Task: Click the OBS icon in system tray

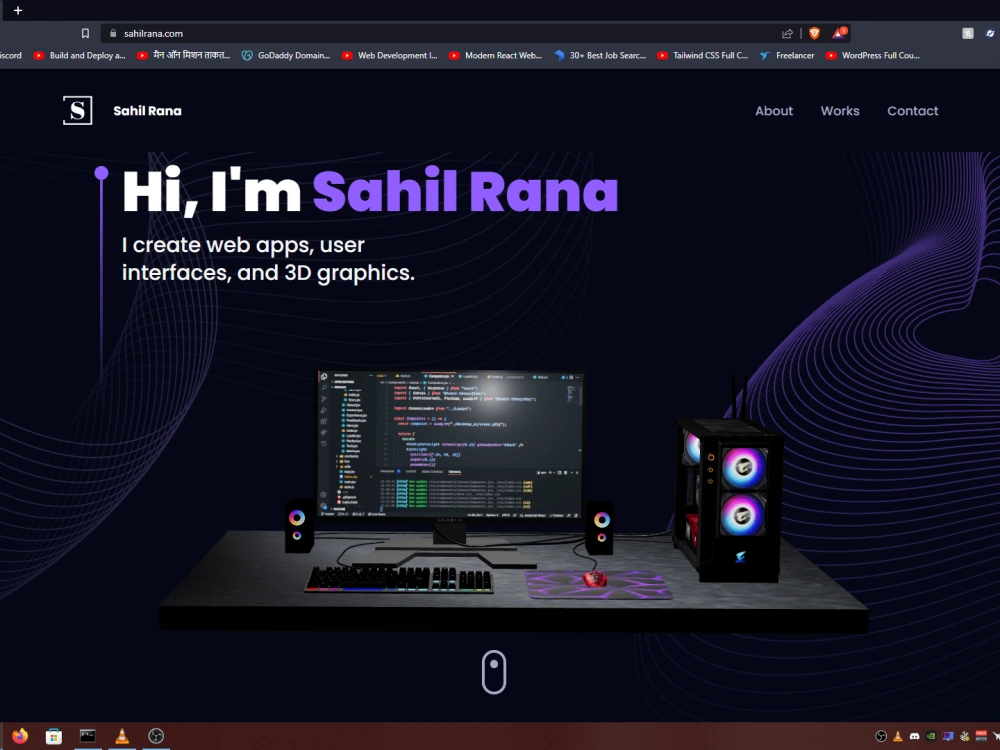Action: [x=881, y=737]
